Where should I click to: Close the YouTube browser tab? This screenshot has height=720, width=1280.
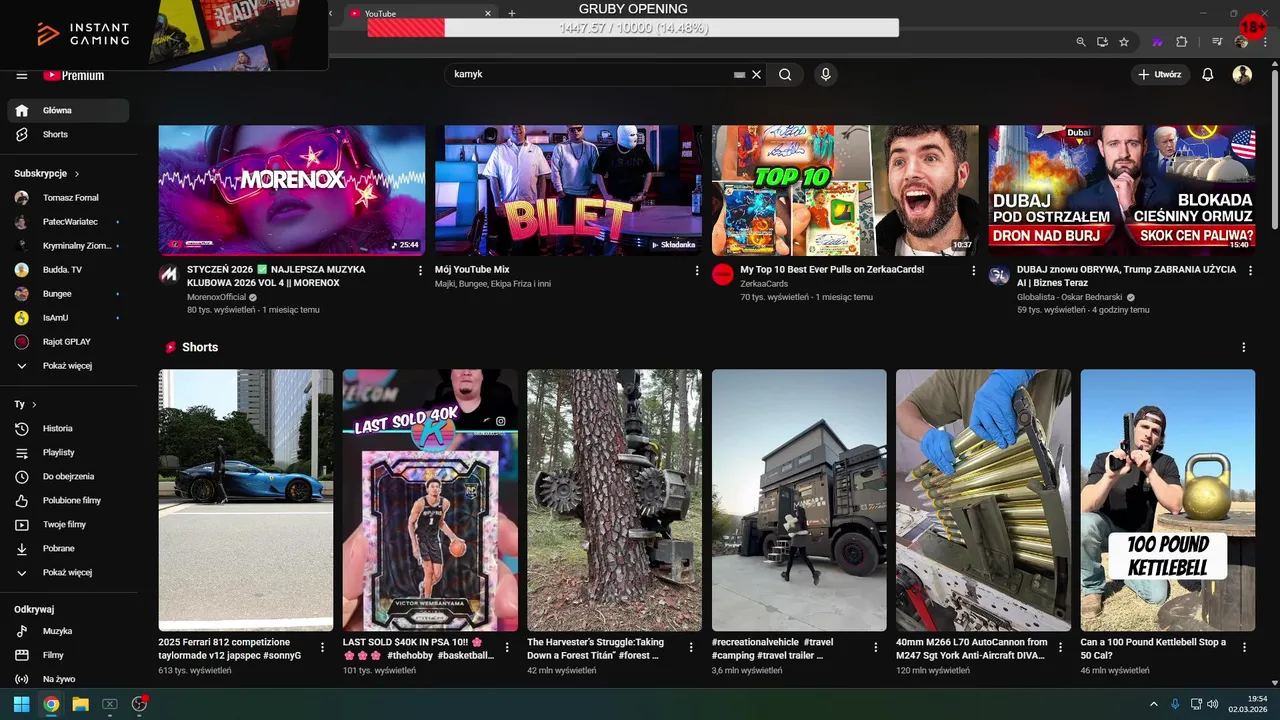point(488,13)
